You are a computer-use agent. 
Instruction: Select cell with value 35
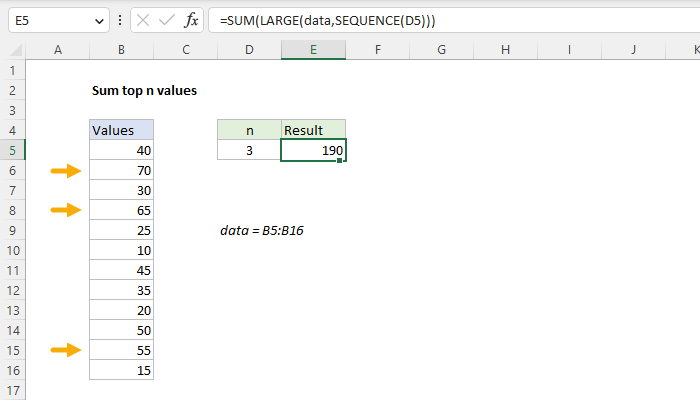pyautogui.click(x=121, y=291)
